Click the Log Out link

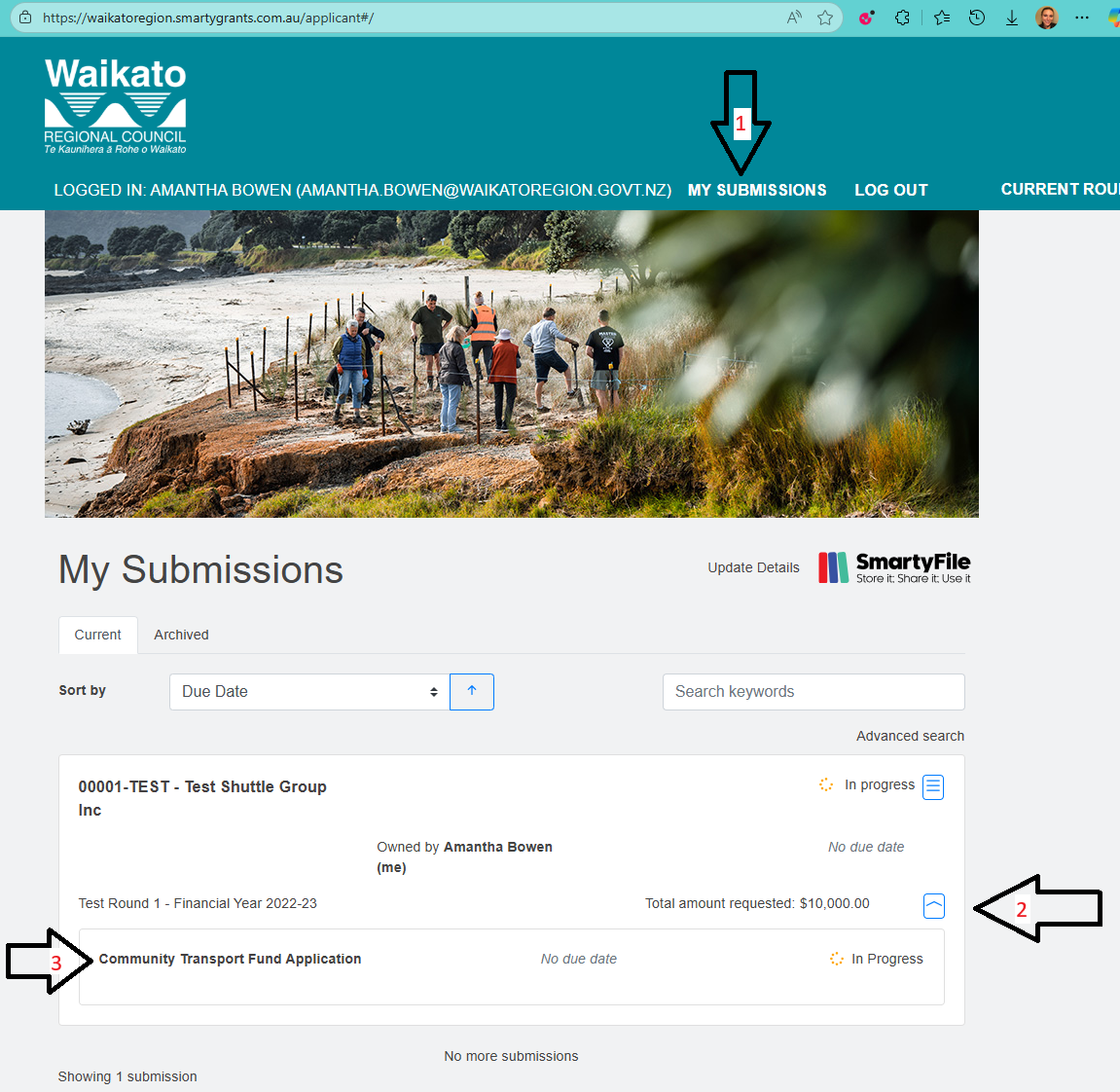pos(890,190)
